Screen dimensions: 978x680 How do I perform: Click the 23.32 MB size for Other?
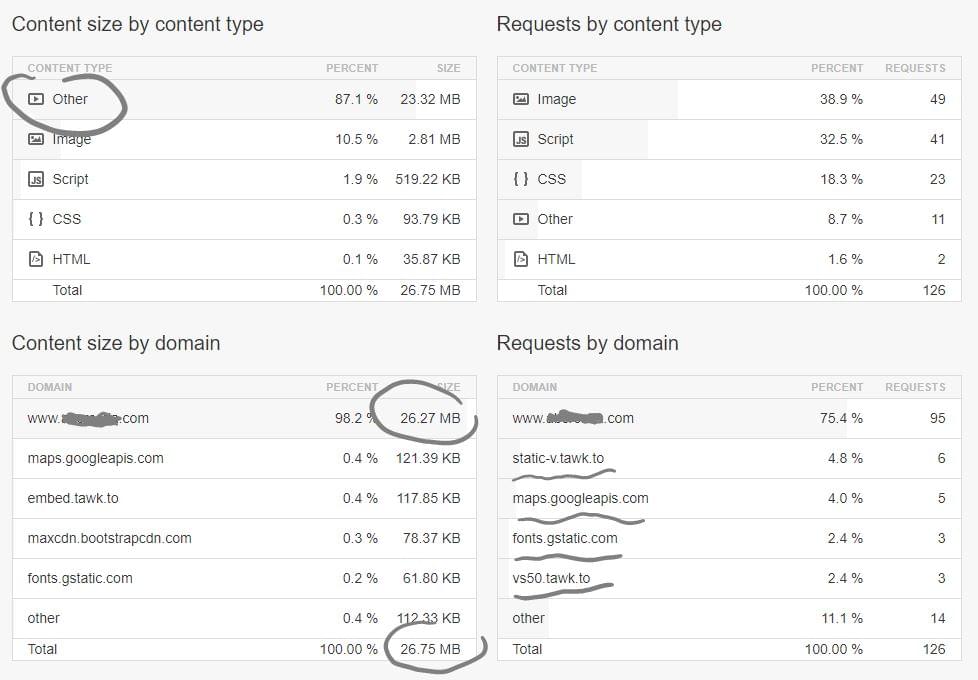click(430, 99)
